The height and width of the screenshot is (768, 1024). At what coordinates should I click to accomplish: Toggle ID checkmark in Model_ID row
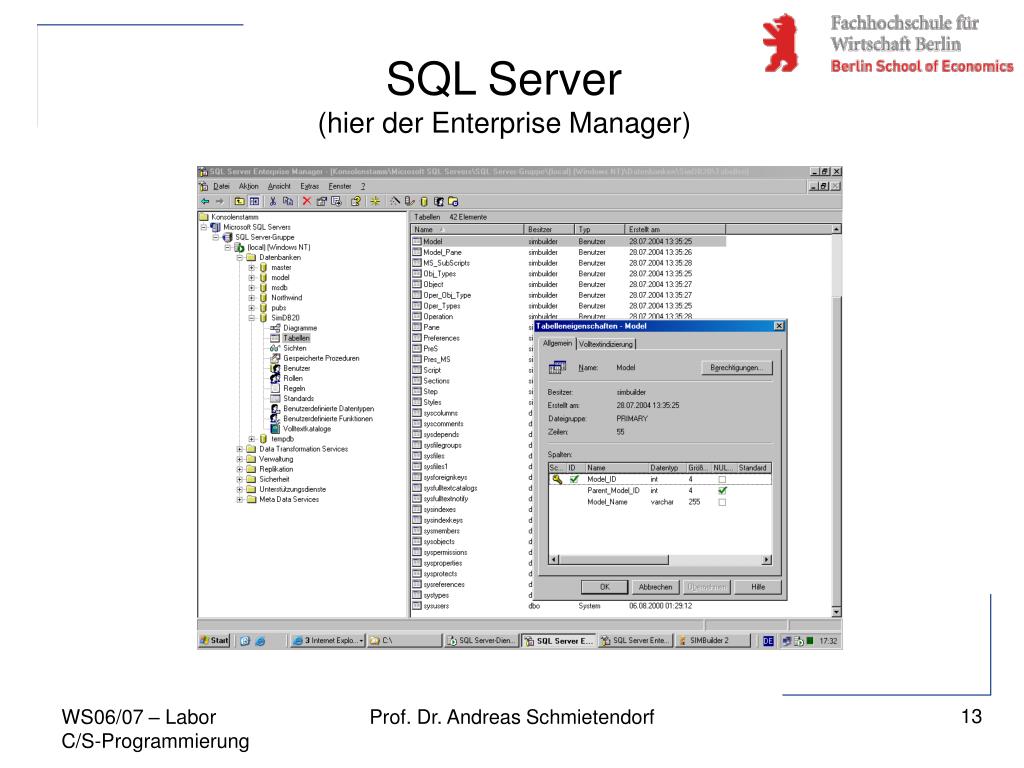click(x=574, y=479)
